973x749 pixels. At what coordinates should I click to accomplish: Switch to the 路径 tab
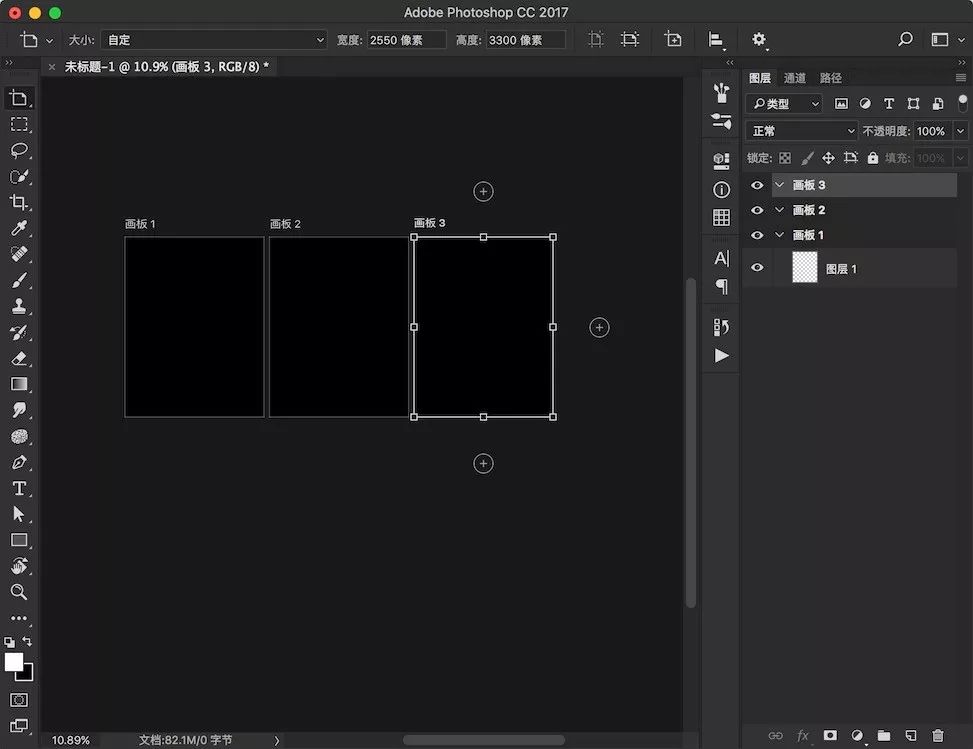click(x=830, y=78)
